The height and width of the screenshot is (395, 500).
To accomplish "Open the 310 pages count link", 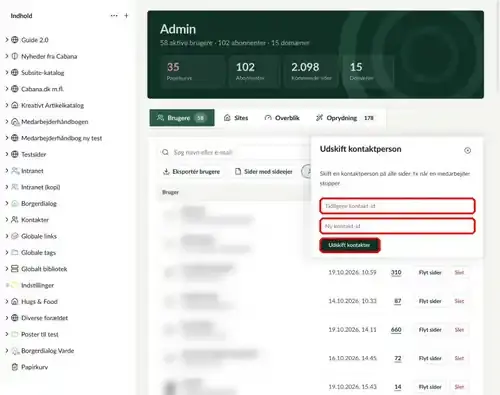I will [396, 273].
